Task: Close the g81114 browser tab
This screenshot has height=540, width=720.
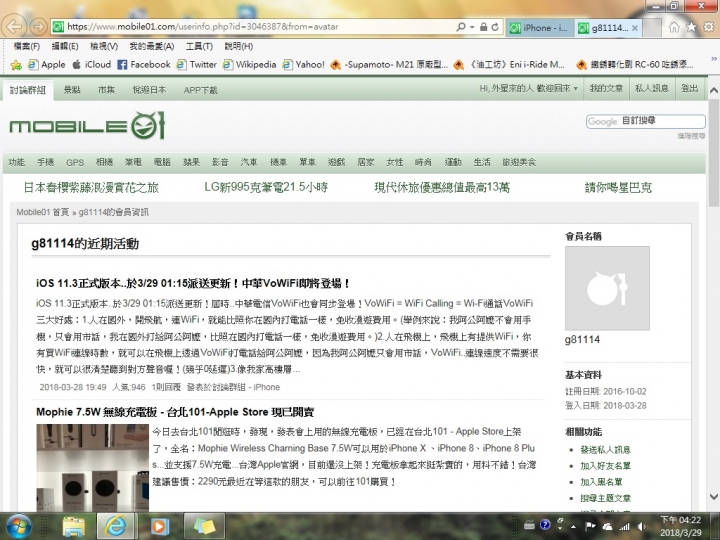Action: point(635,28)
